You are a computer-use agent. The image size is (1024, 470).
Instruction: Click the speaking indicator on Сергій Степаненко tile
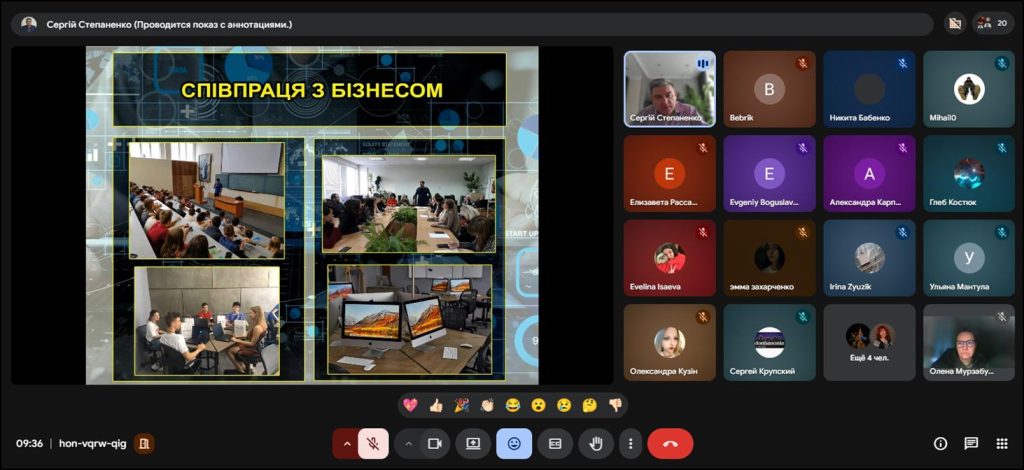click(x=703, y=63)
